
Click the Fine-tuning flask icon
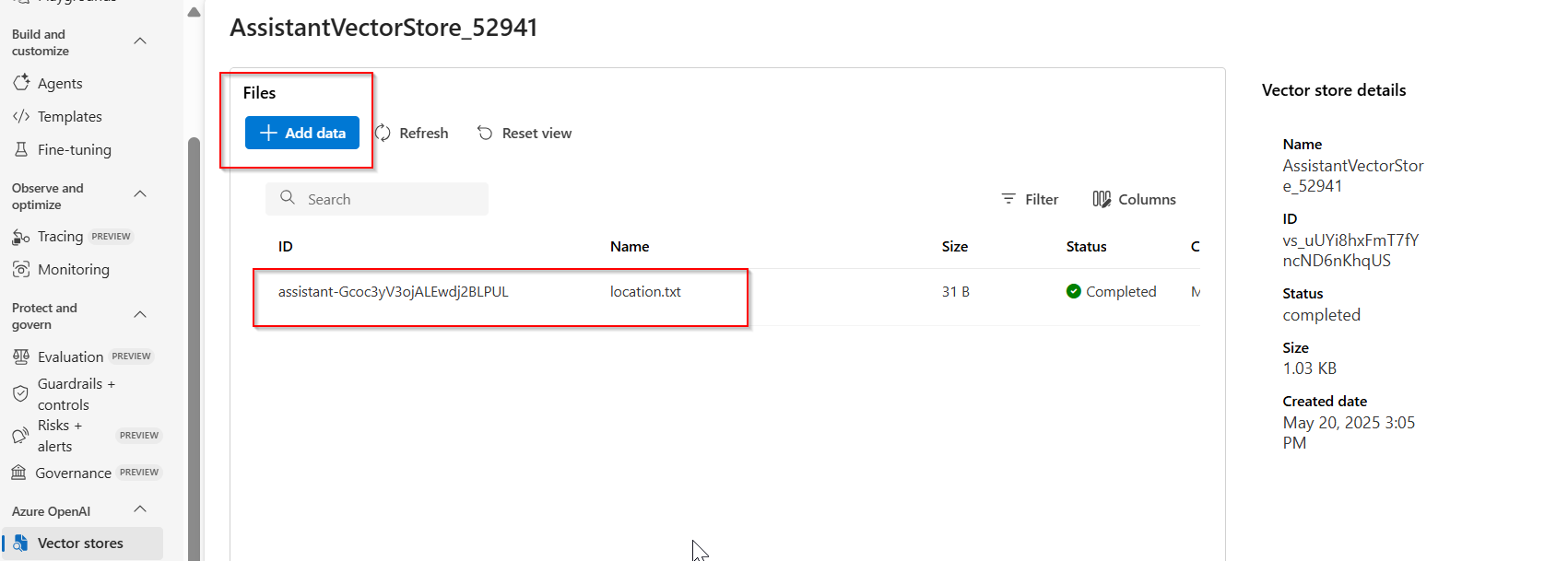click(21, 149)
